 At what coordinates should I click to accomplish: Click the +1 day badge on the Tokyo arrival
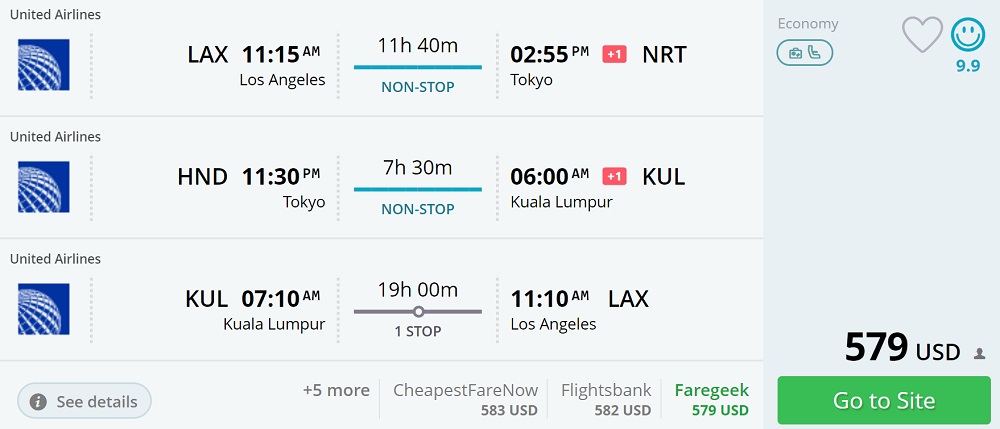coord(614,54)
